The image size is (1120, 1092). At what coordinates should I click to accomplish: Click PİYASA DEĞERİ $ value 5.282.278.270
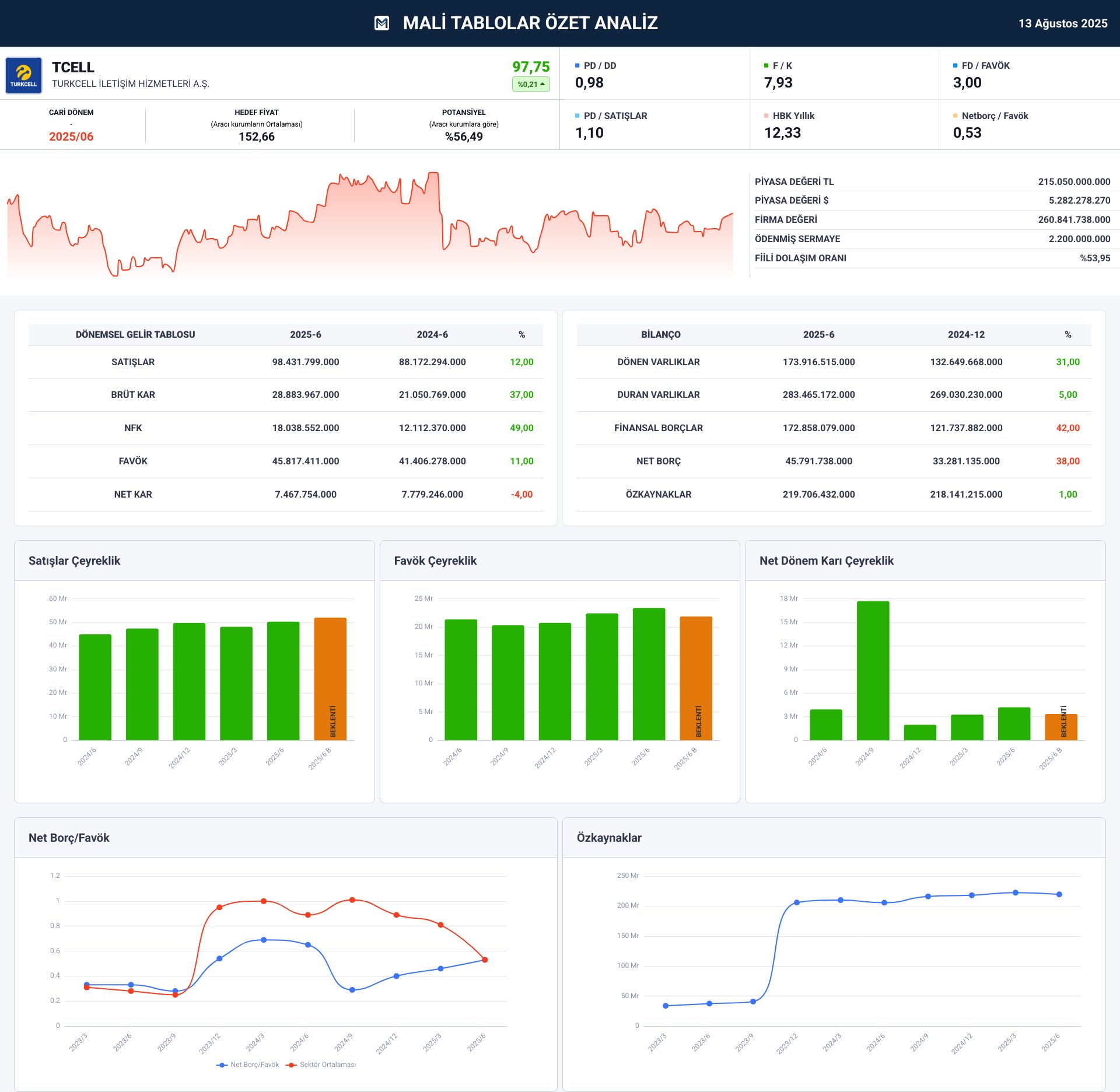pos(1079,200)
